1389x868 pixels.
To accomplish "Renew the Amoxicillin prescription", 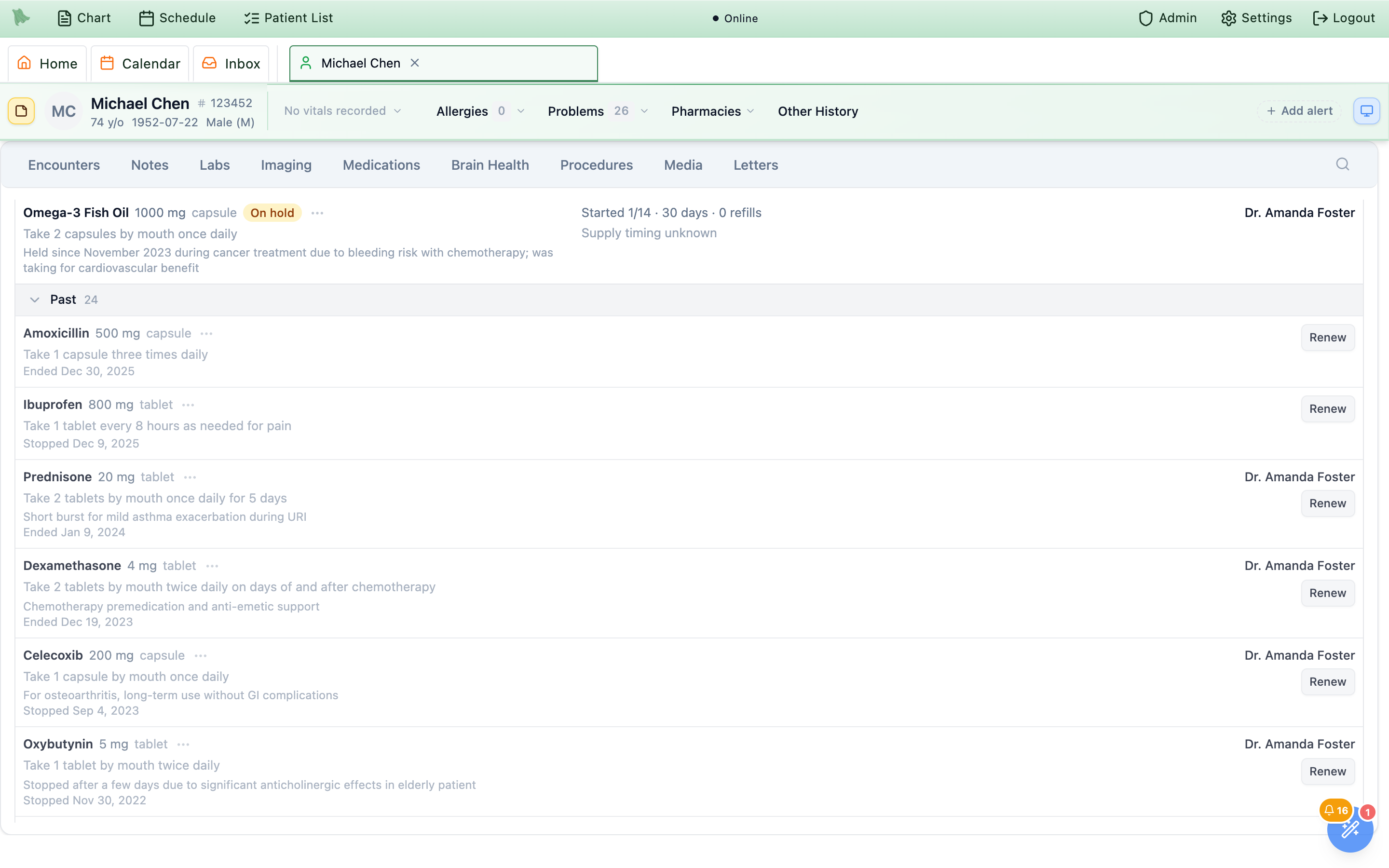I will (x=1328, y=338).
